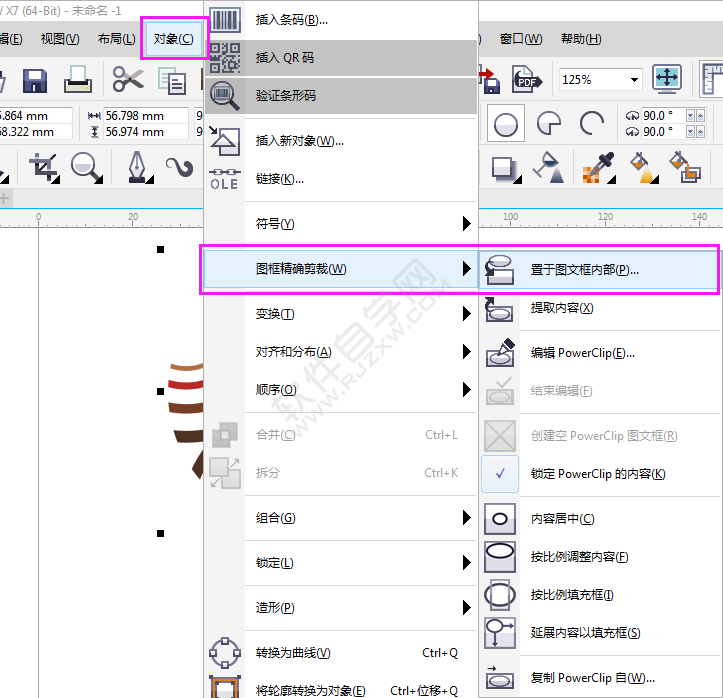Click the starting angle 90.0 field

[663, 115]
